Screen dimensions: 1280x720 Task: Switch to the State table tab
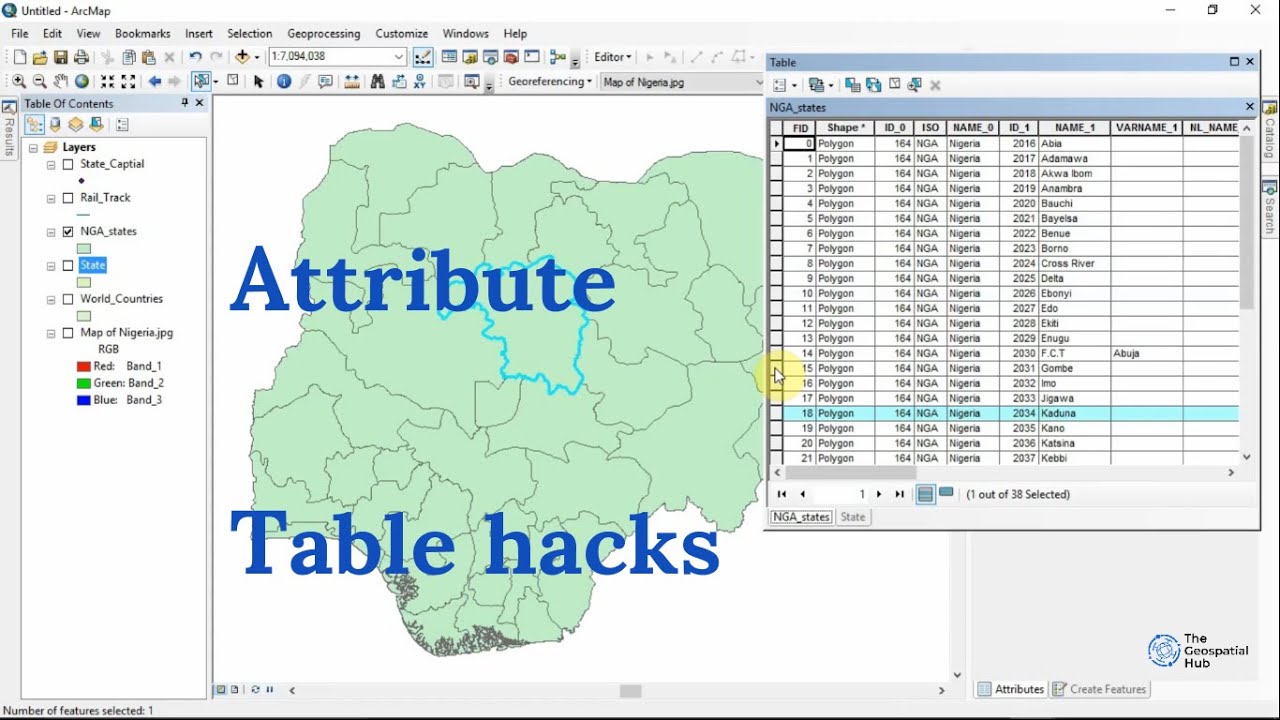click(853, 517)
